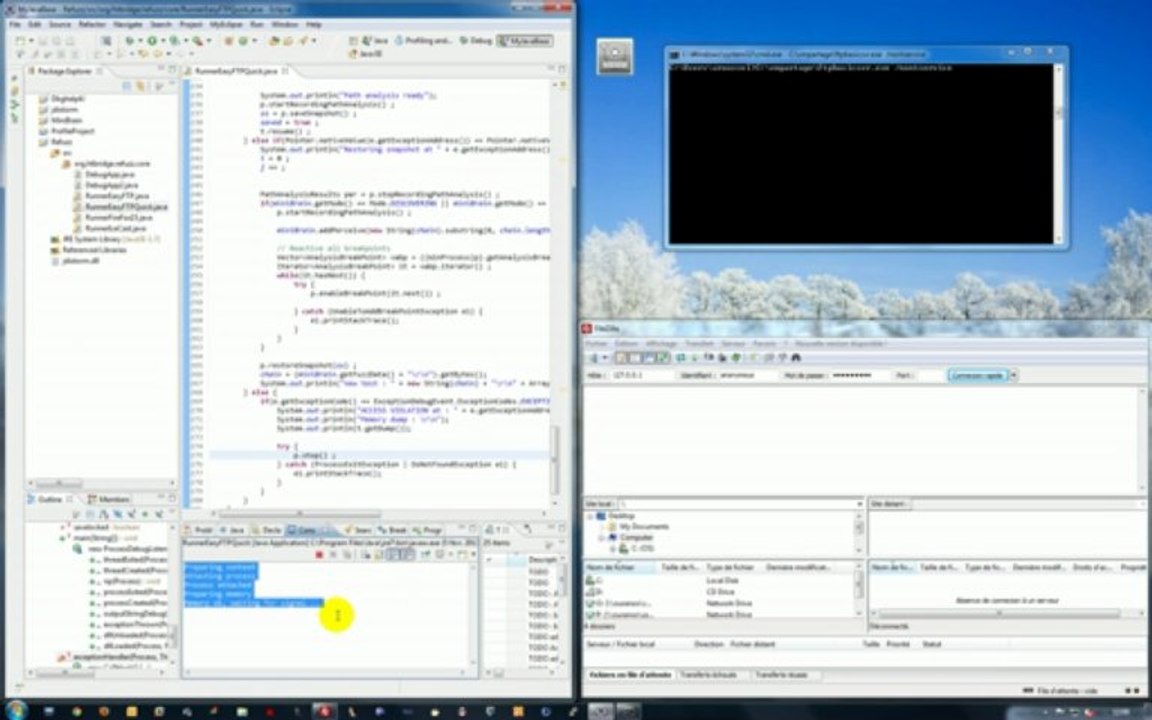
Task: Click the command prompt window's black area
Action: click(x=861, y=154)
